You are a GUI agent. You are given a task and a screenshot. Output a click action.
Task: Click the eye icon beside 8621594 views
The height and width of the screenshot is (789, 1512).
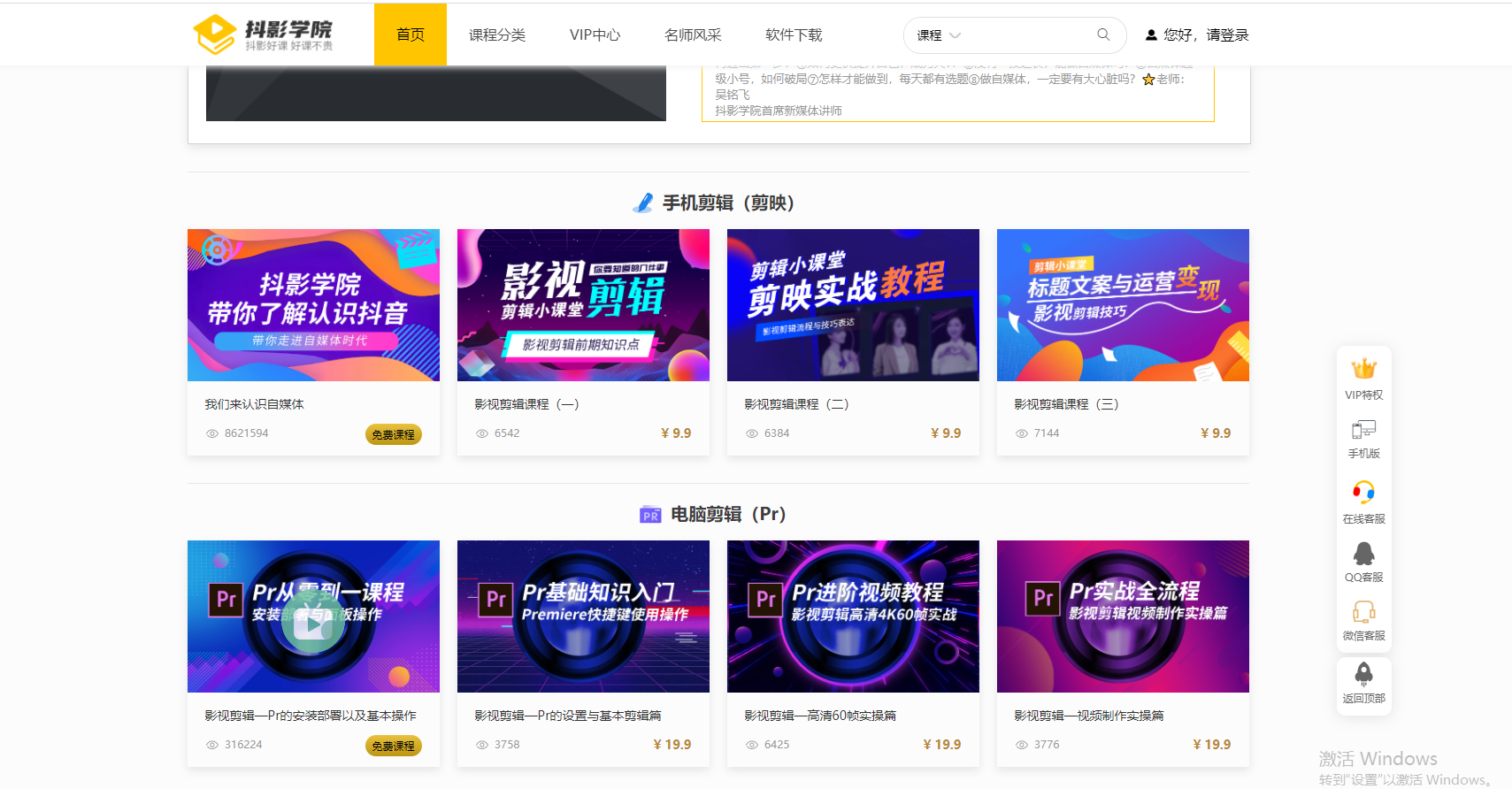point(212,433)
